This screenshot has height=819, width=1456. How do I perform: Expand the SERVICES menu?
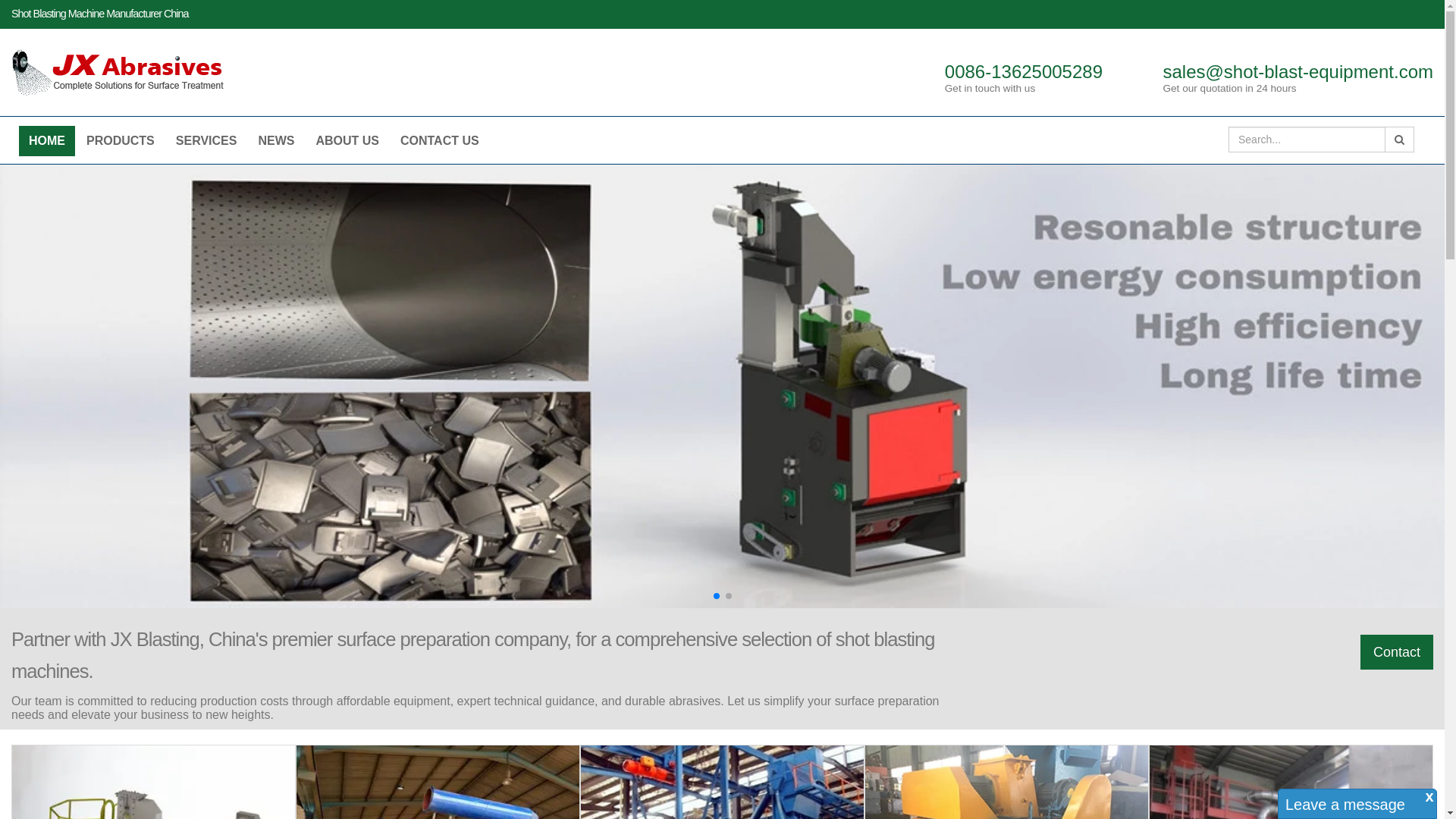click(206, 141)
